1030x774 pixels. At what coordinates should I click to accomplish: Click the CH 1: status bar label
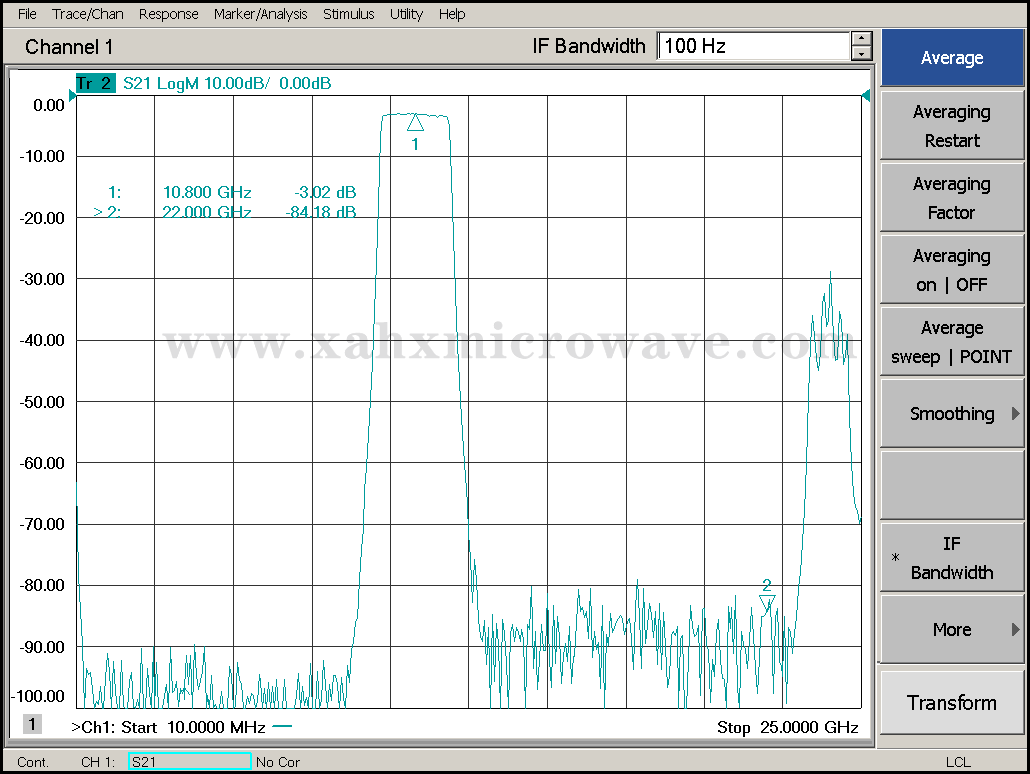click(x=98, y=762)
